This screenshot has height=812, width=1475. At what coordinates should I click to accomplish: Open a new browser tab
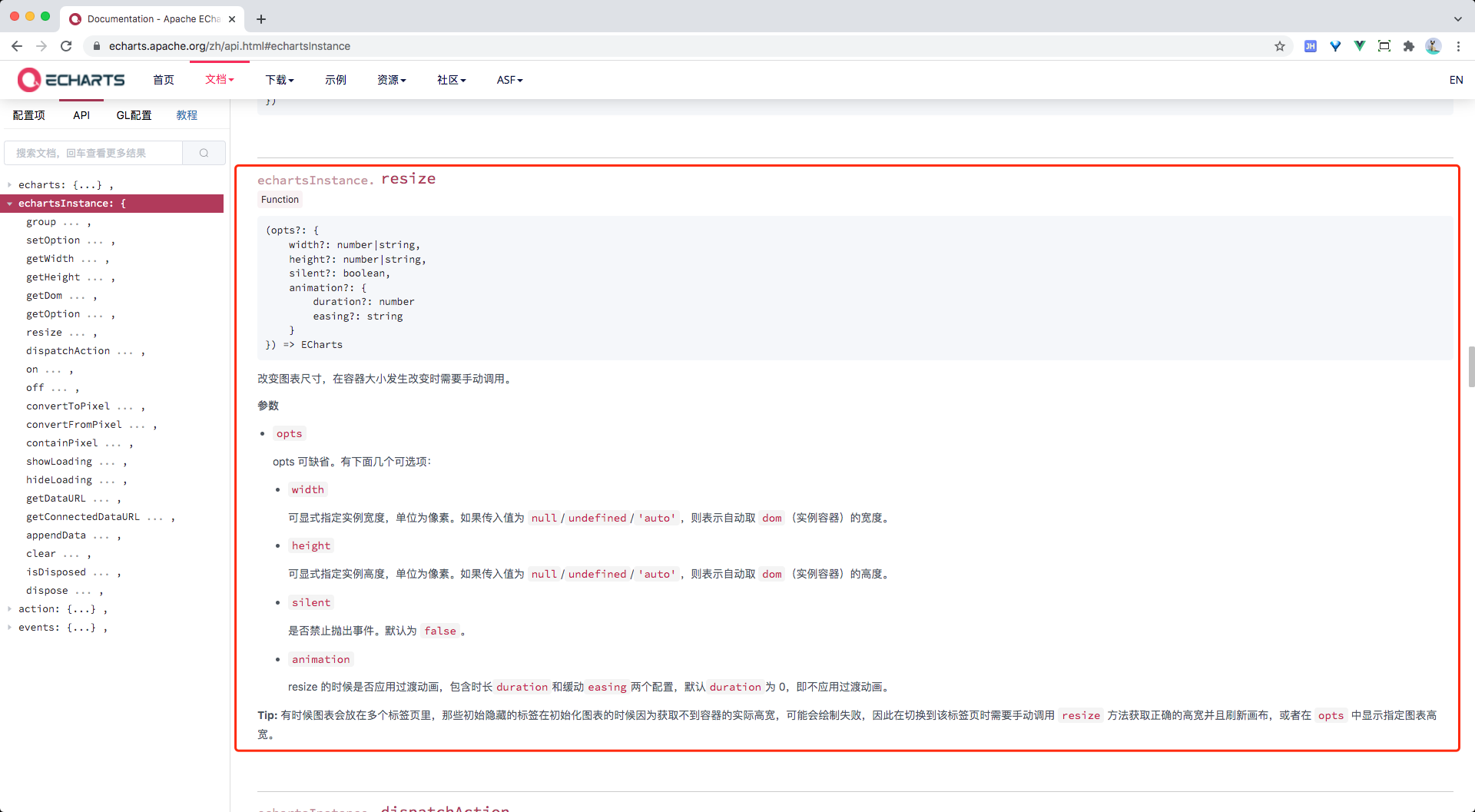pyautogui.click(x=261, y=19)
